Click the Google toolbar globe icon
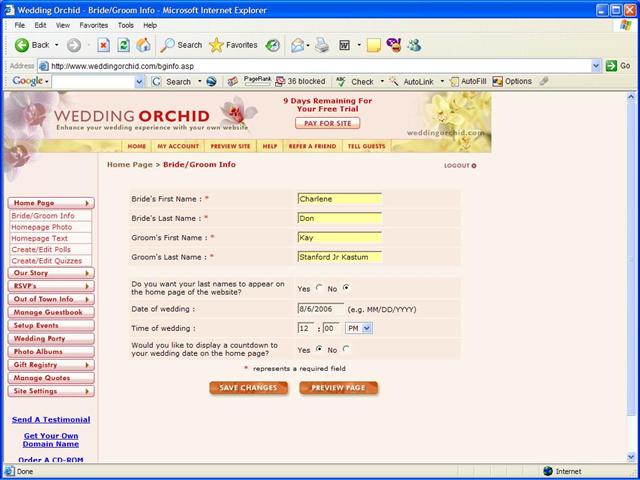This screenshot has height=480, width=640. point(211,82)
